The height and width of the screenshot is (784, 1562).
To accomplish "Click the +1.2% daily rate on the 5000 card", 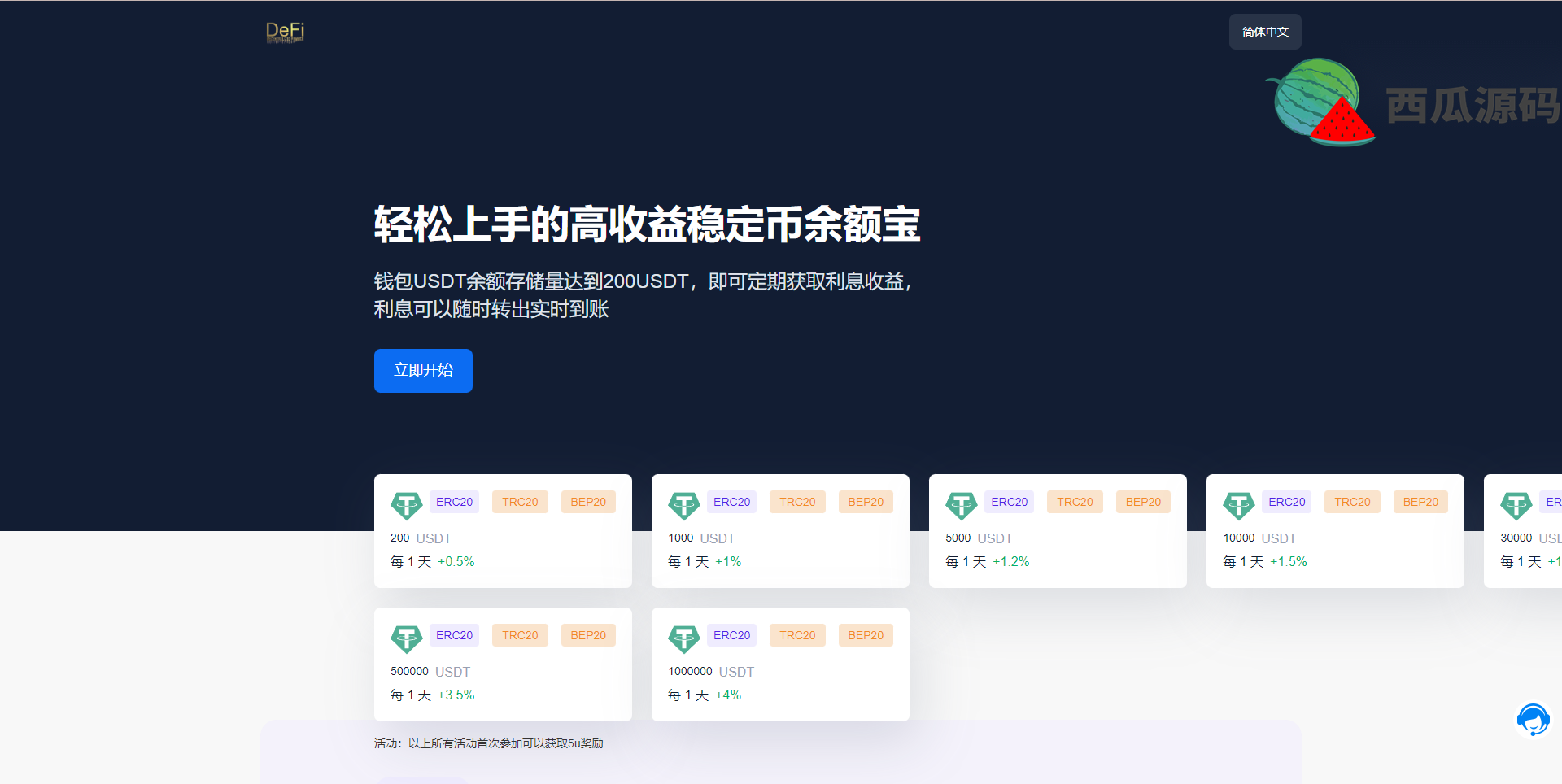I will click(x=1011, y=561).
